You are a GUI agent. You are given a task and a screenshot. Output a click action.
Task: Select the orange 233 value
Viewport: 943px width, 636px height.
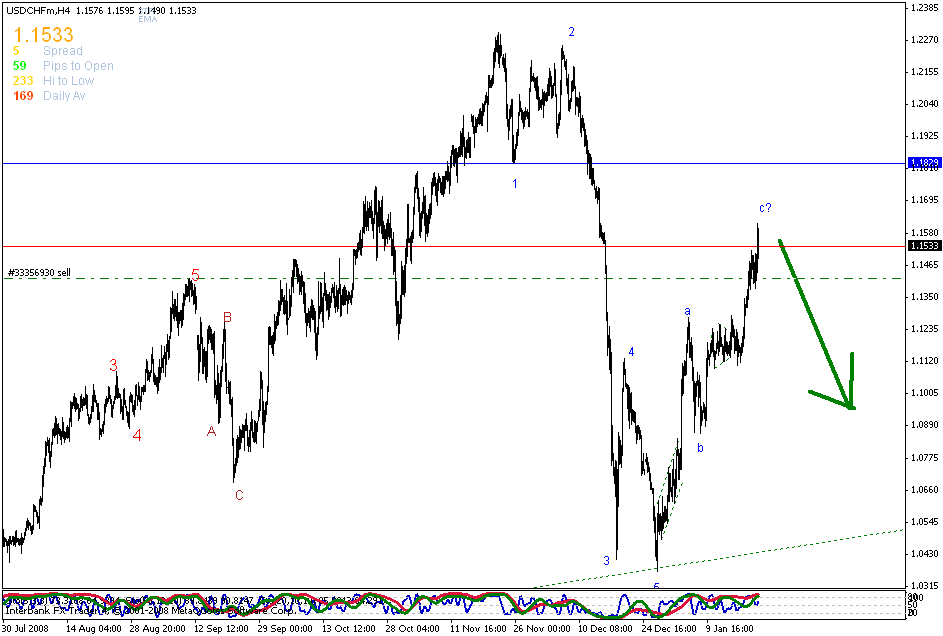tap(23, 81)
